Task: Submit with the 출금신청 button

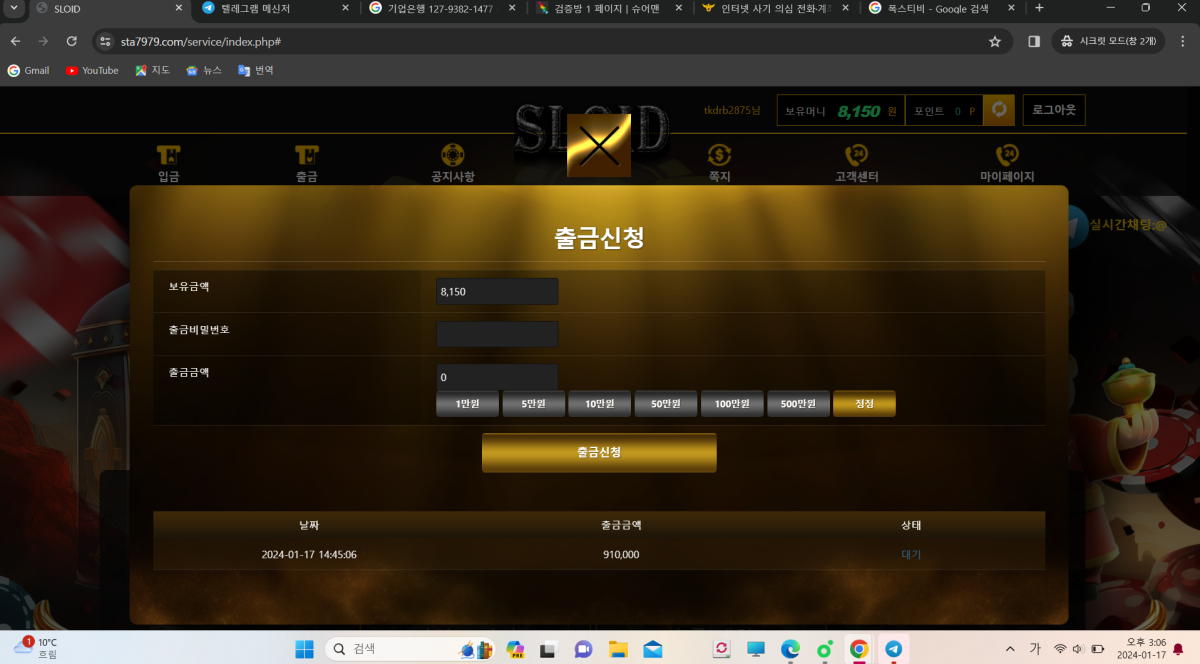Action: tap(599, 452)
